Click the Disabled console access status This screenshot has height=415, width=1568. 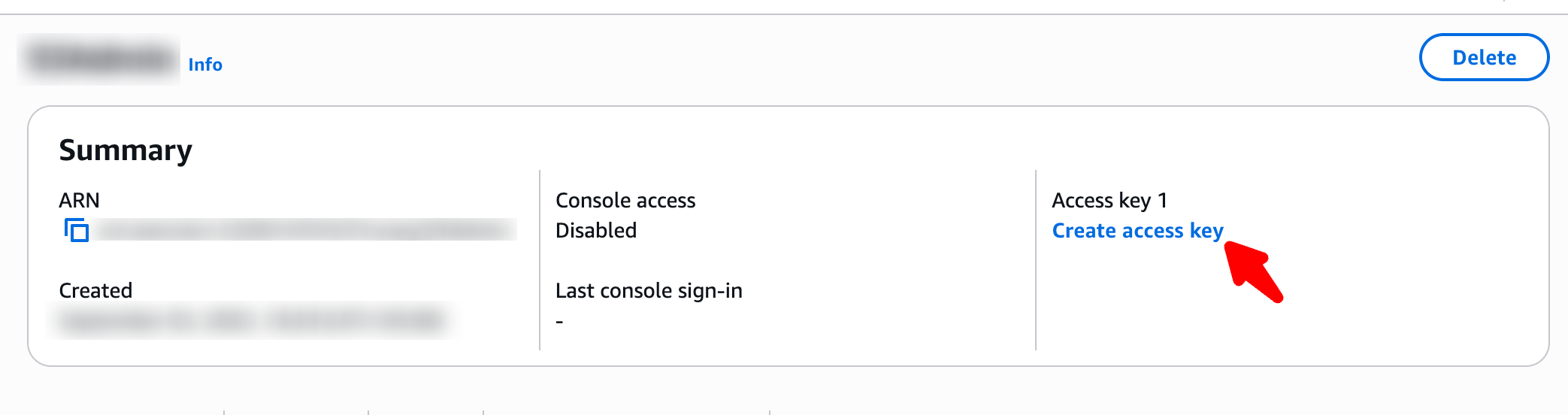click(596, 231)
